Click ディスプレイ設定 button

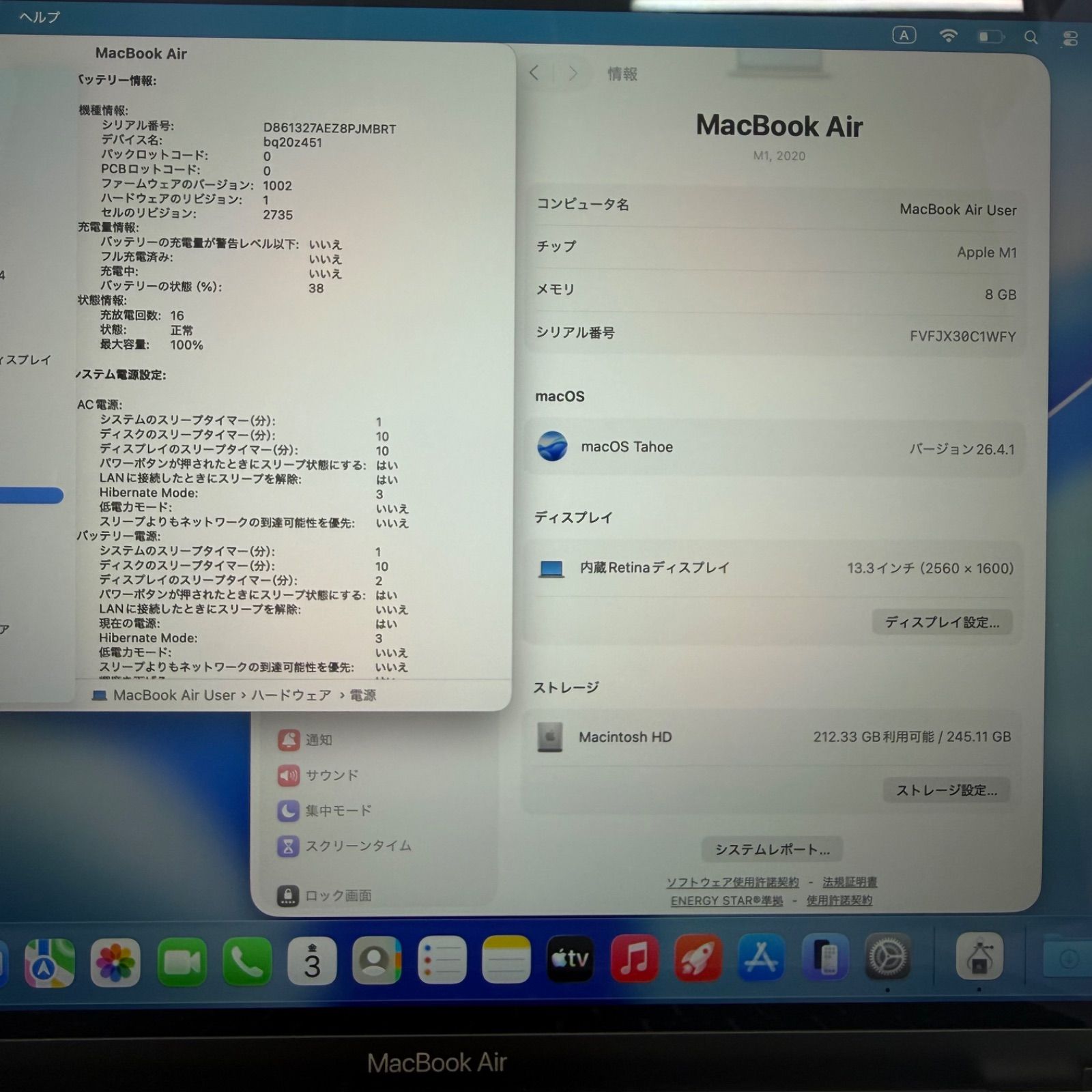(942, 622)
